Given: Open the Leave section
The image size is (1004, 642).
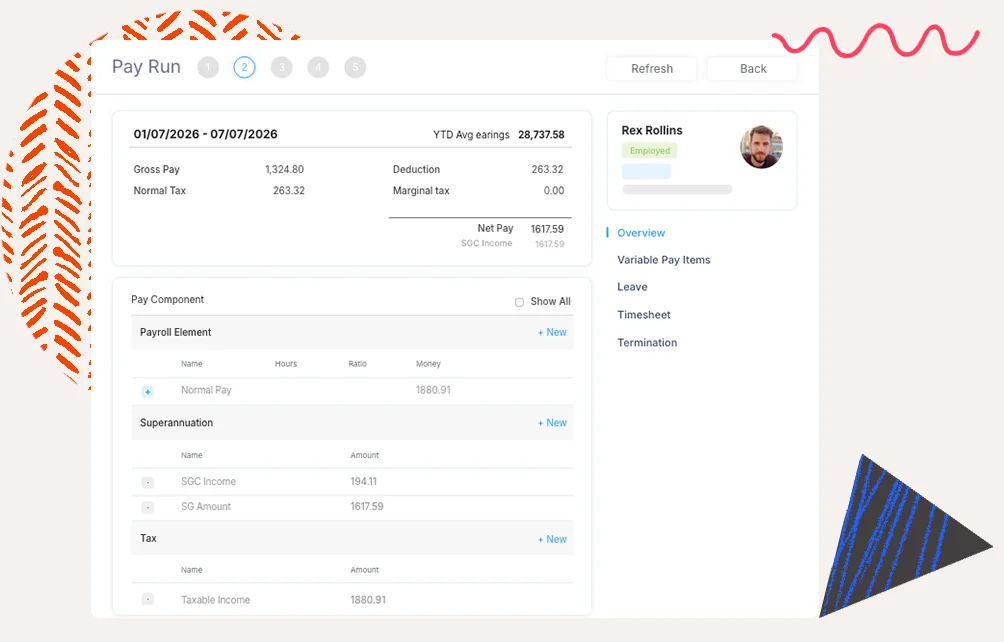Looking at the screenshot, I should click(x=632, y=288).
